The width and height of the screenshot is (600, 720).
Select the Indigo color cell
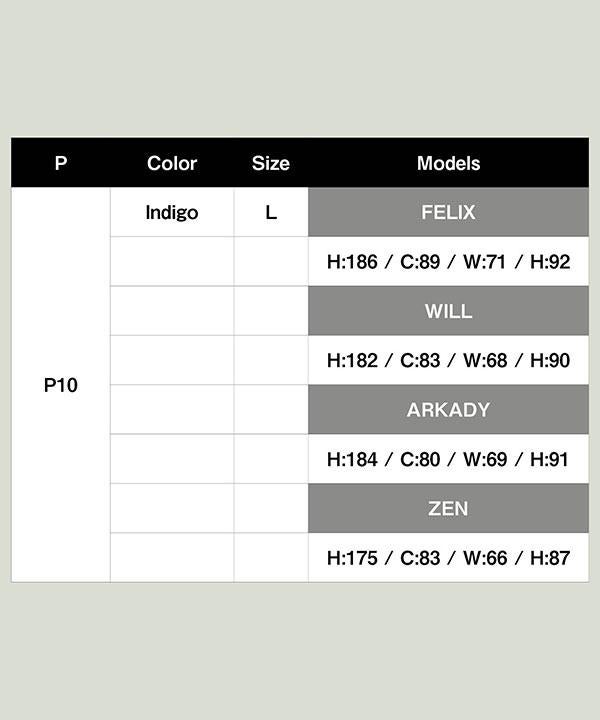[x=172, y=212]
